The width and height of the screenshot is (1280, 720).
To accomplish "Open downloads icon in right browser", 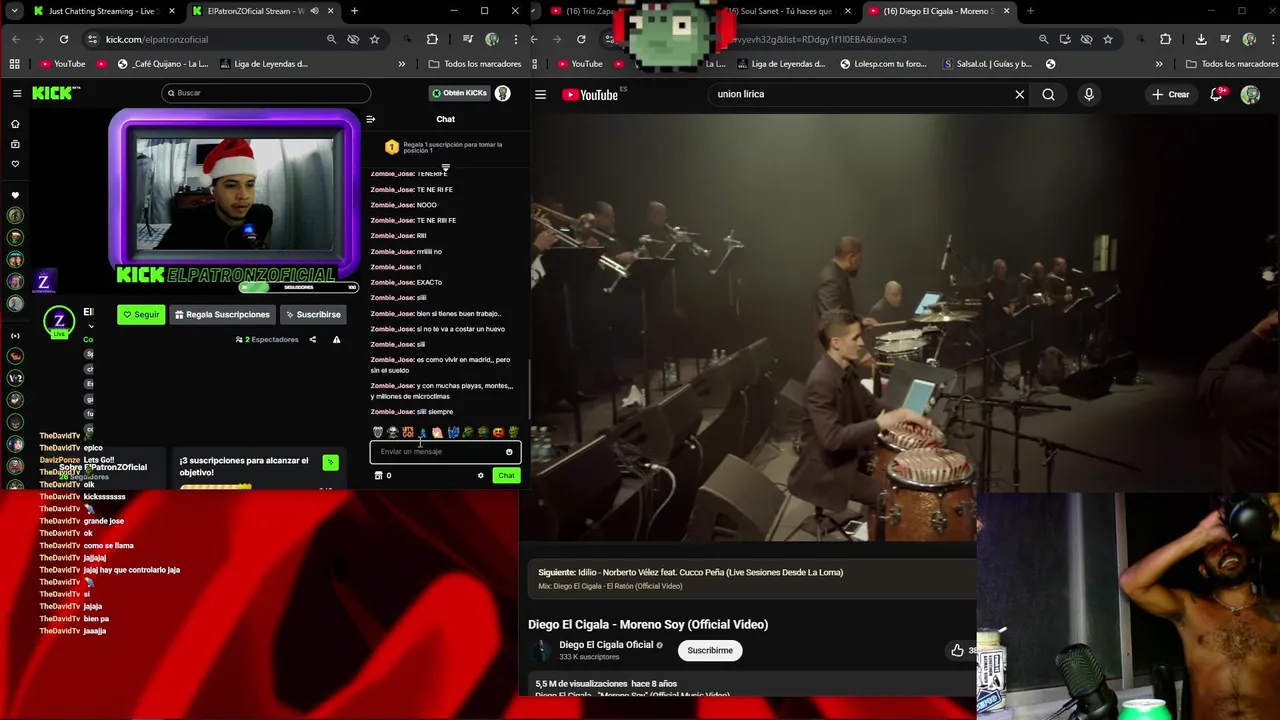I will 1201,39.
